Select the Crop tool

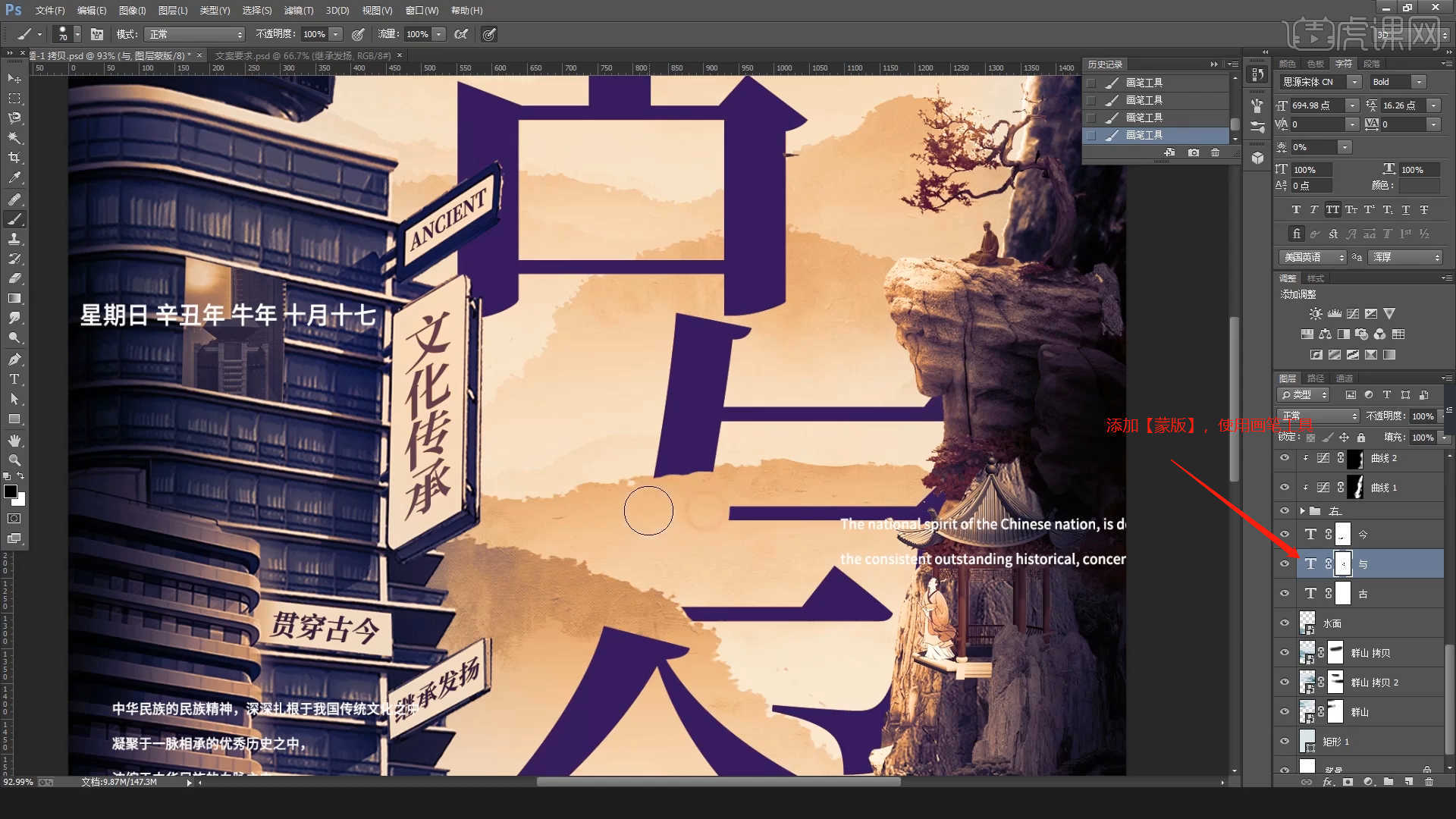14,158
